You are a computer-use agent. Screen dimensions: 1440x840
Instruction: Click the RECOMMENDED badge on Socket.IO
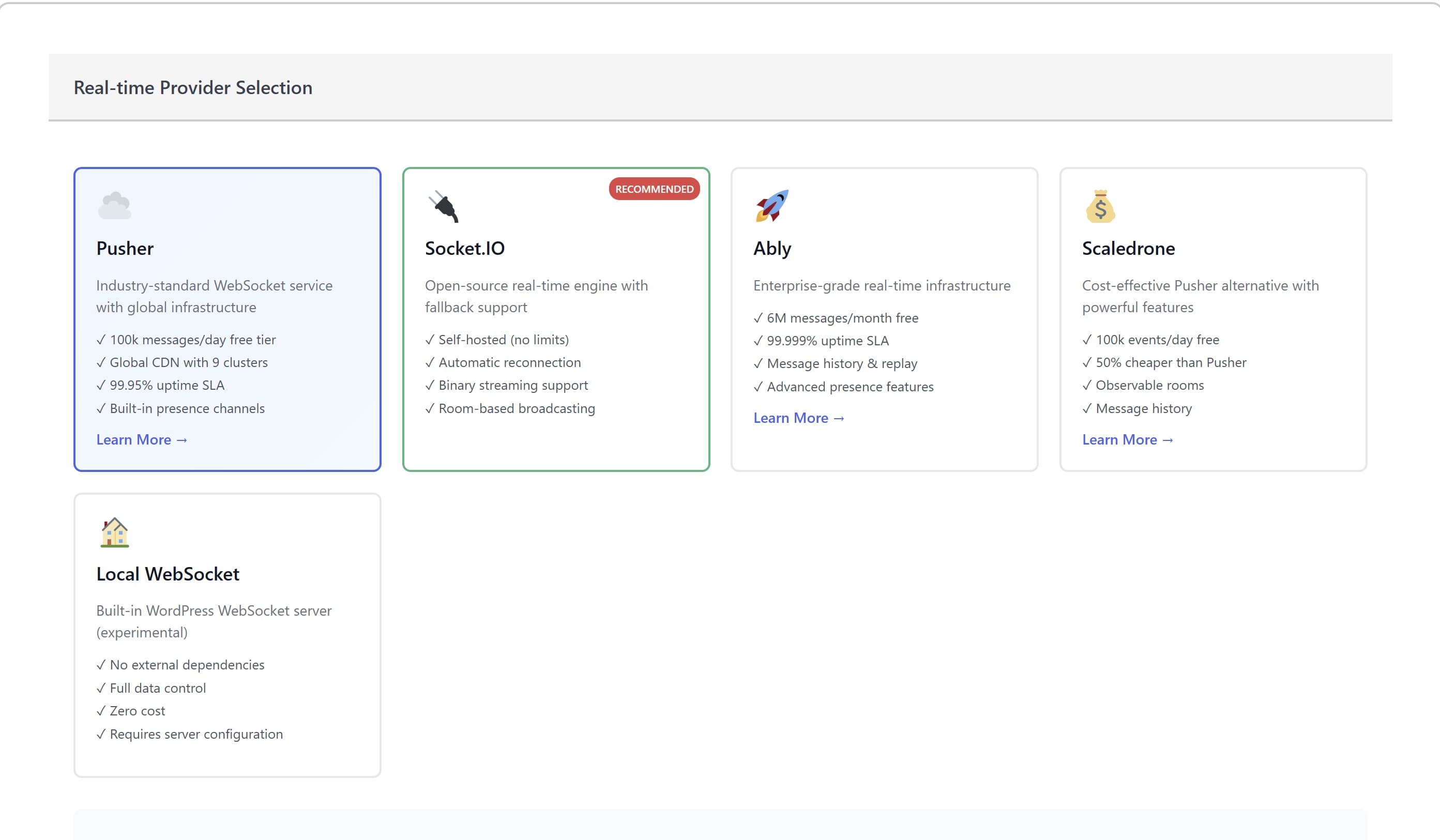coord(654,189)
